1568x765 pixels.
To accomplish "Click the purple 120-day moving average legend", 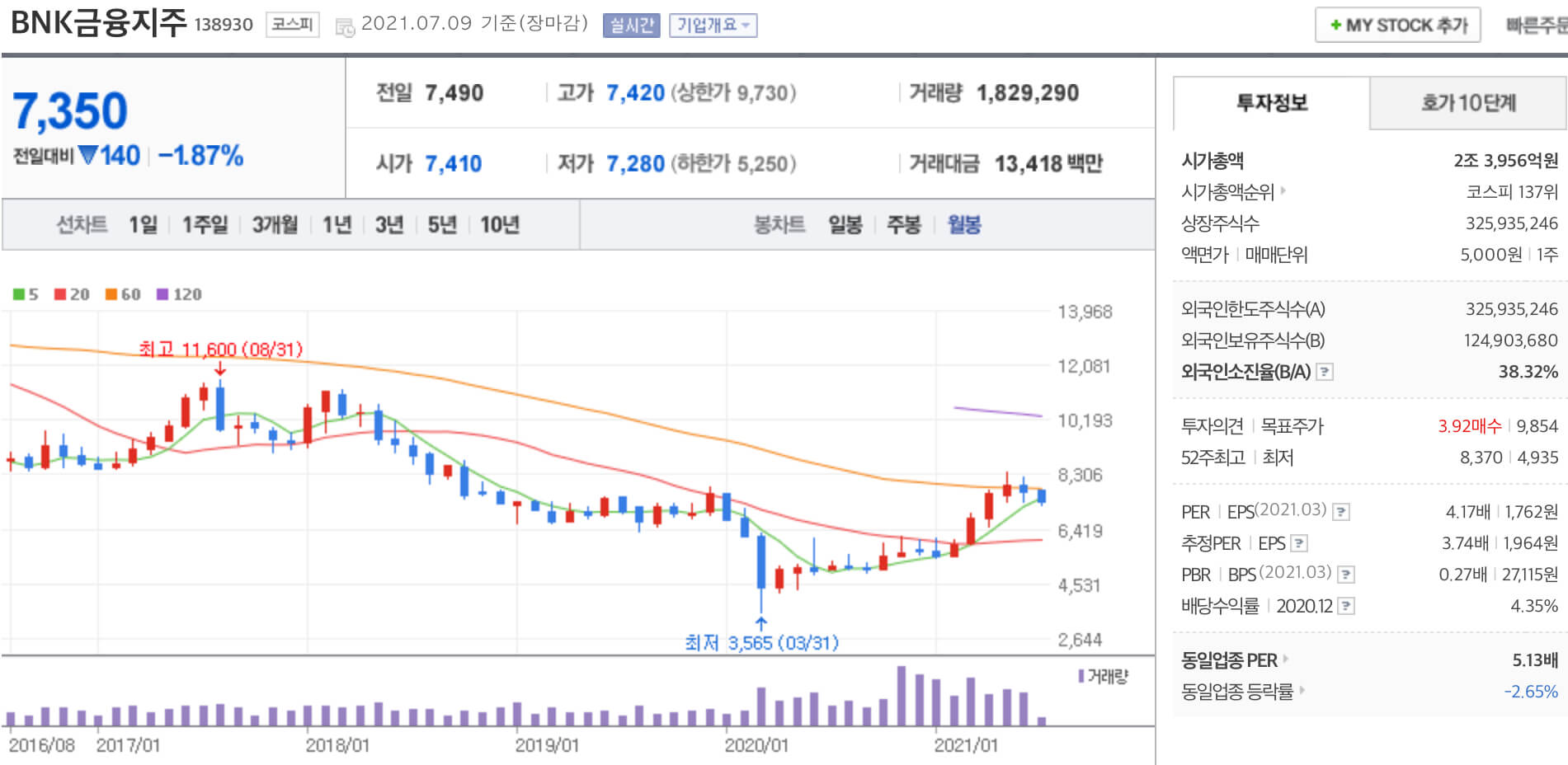I will pos(179,294).
